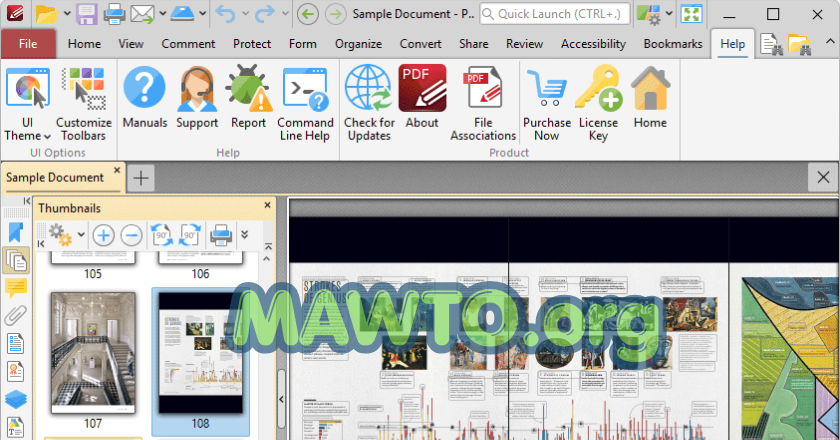Open License Key dialog
Image resolution: width=840 pixels, height=440 pixels.
coord(598,104)
